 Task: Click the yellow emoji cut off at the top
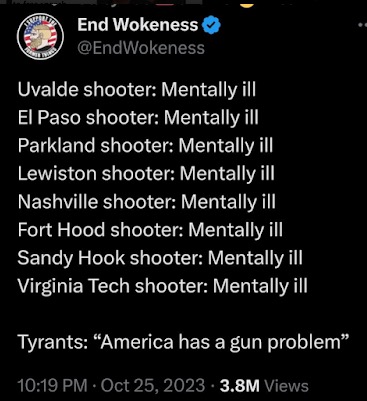tap(247, 3)
